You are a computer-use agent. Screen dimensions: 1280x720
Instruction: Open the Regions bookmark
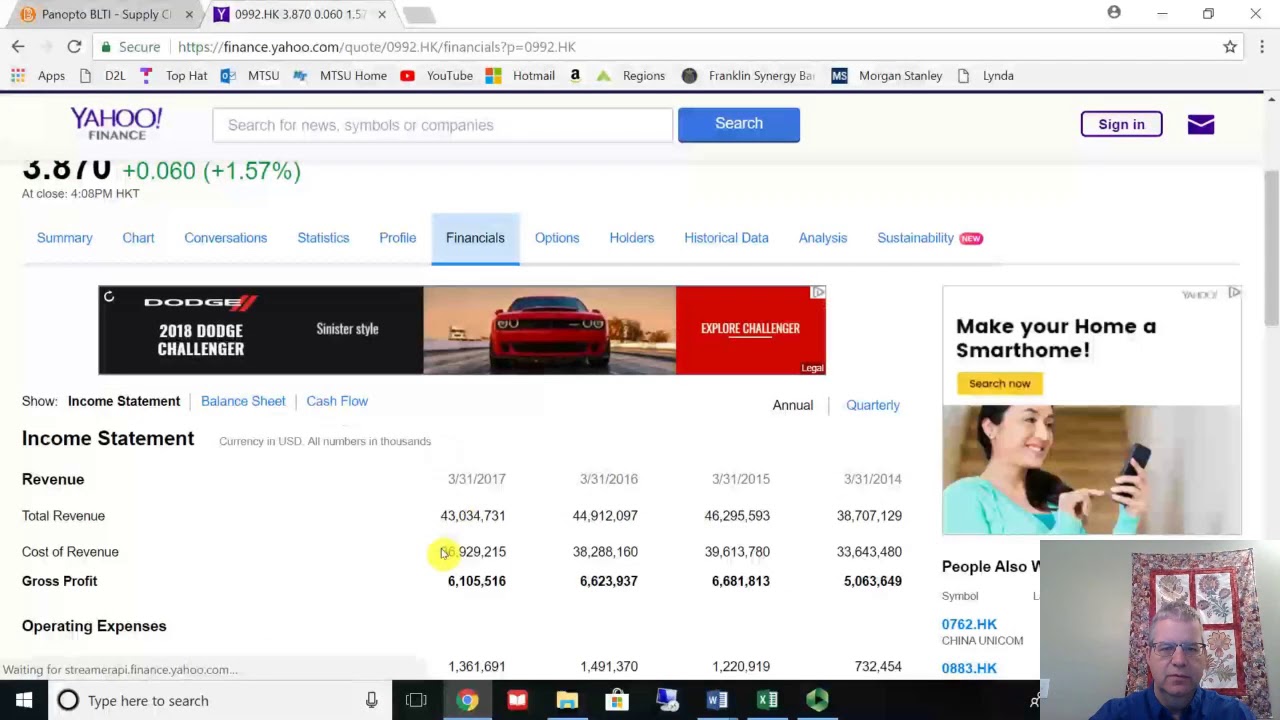pos(631,75)
